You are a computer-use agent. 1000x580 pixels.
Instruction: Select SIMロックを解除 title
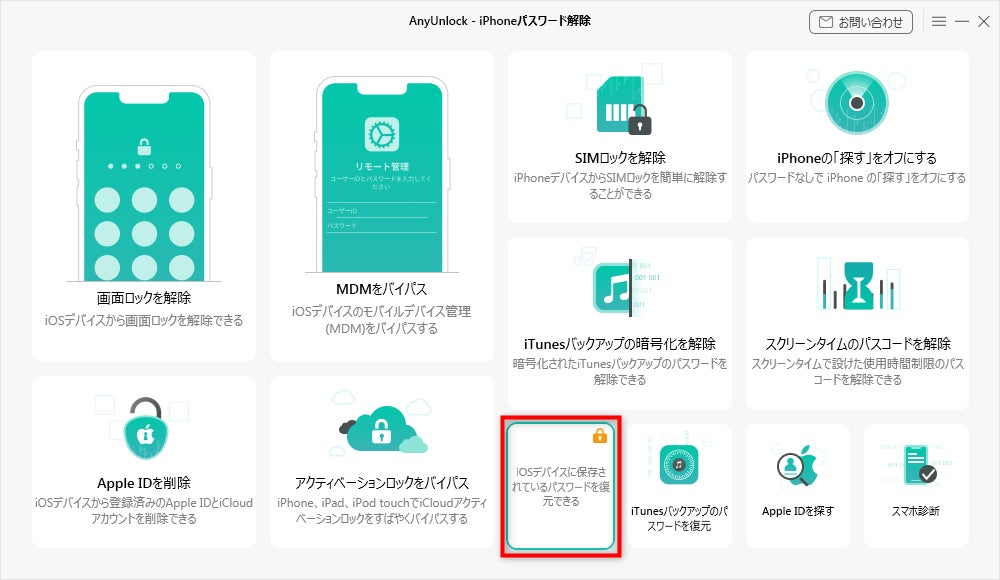click(x=620, y=158)
